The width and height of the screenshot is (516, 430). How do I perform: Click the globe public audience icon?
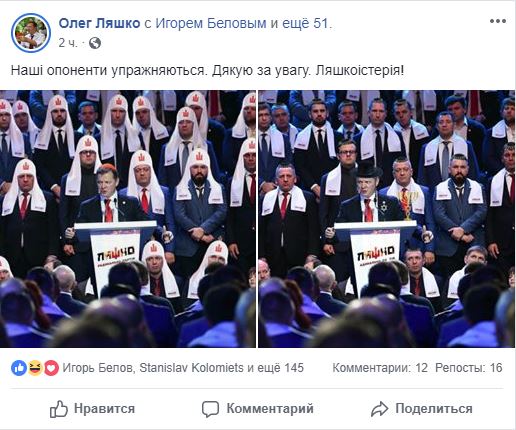tap(95, 43)
